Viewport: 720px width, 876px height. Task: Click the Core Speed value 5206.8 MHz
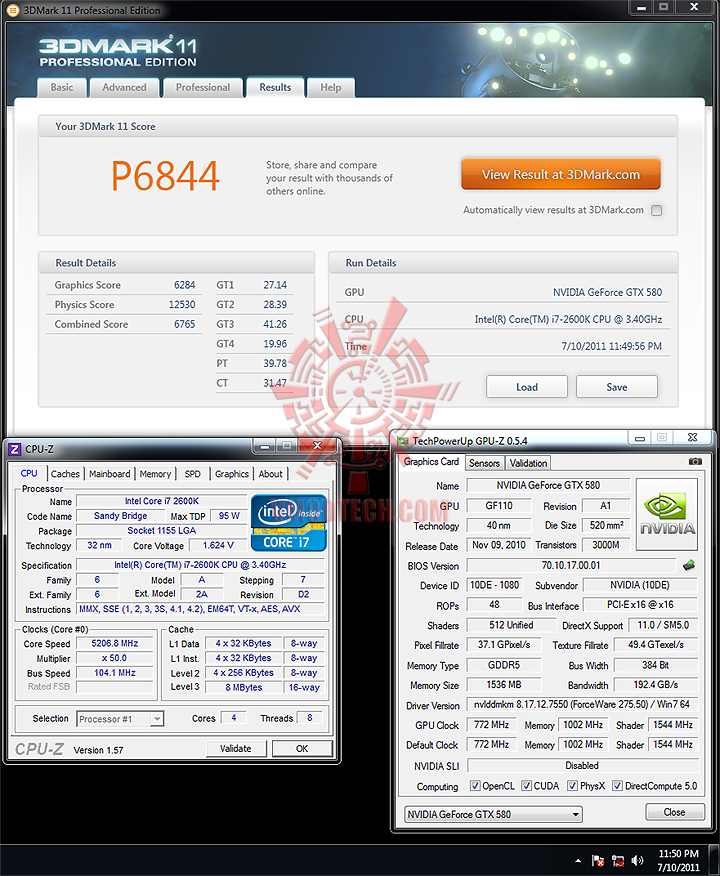coord(115,644)
